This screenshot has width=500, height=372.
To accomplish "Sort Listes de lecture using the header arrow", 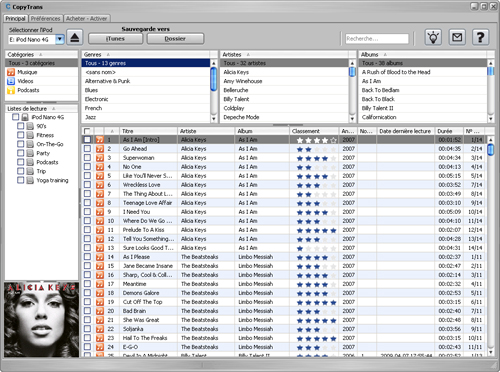I will tap(53, 109).
